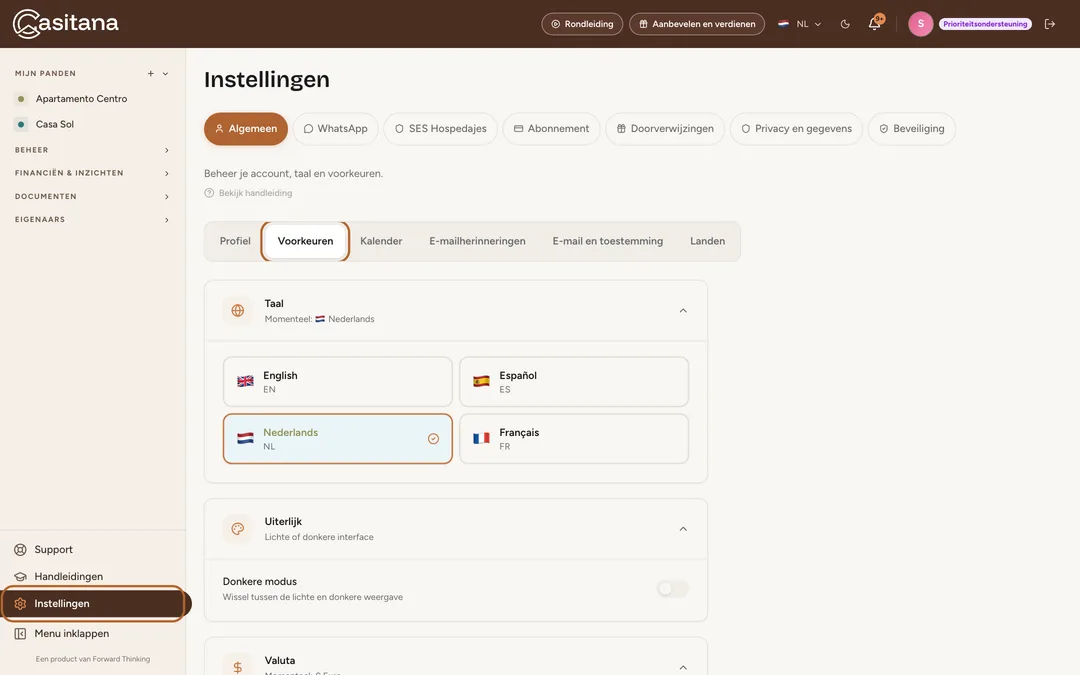Click the Prioriteitsondersteuning badge
This screenshot has height=675, width=1080.
click(x=985, y=24)
